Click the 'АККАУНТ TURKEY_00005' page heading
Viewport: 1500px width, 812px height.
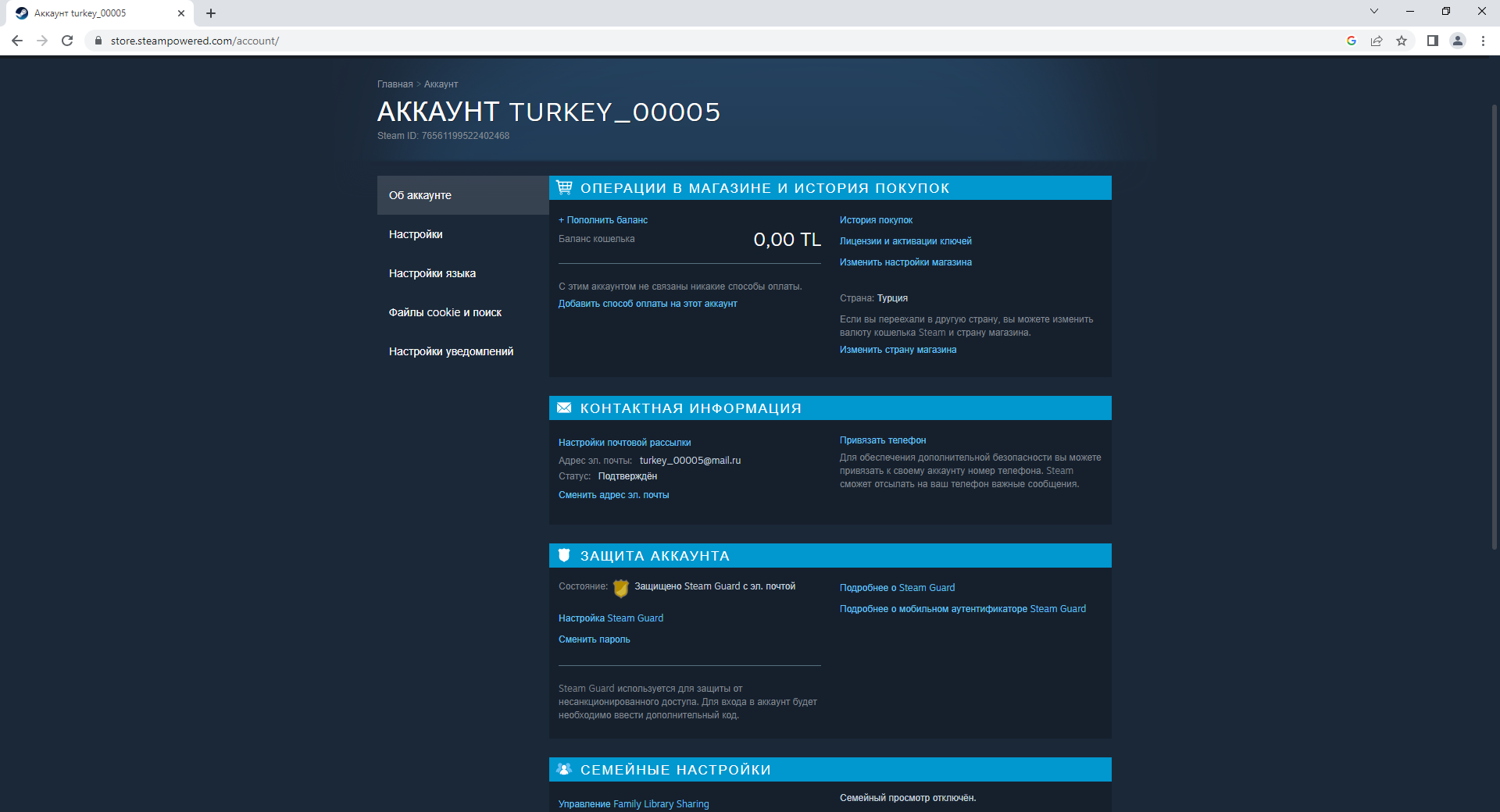pyautogui.click(x=548, y=112)
